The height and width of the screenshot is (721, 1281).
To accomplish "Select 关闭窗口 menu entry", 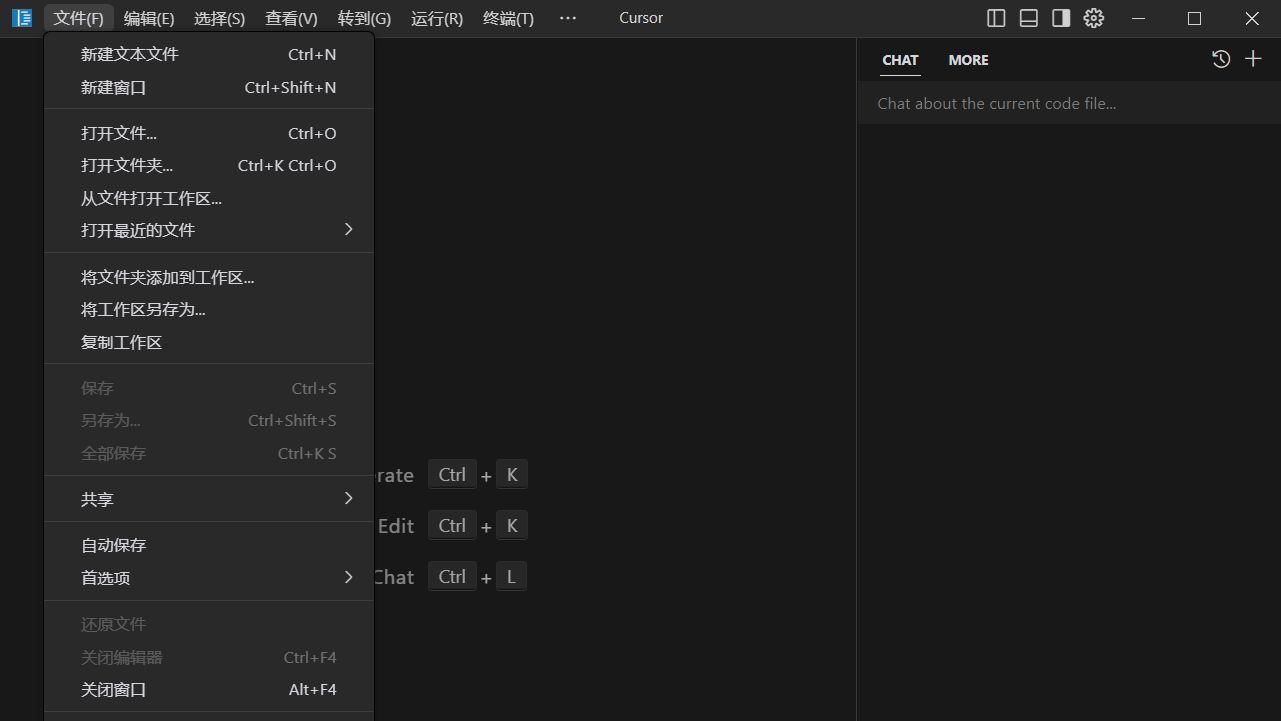I will (x=209, y=690).
